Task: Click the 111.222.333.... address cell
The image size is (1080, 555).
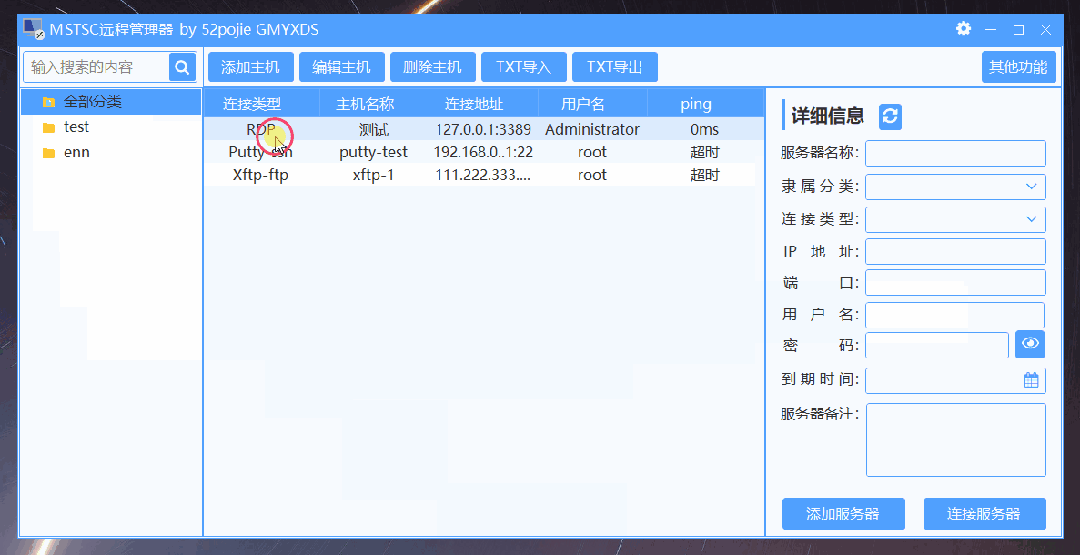Action: pyautogui.click(x=483, y=175)
